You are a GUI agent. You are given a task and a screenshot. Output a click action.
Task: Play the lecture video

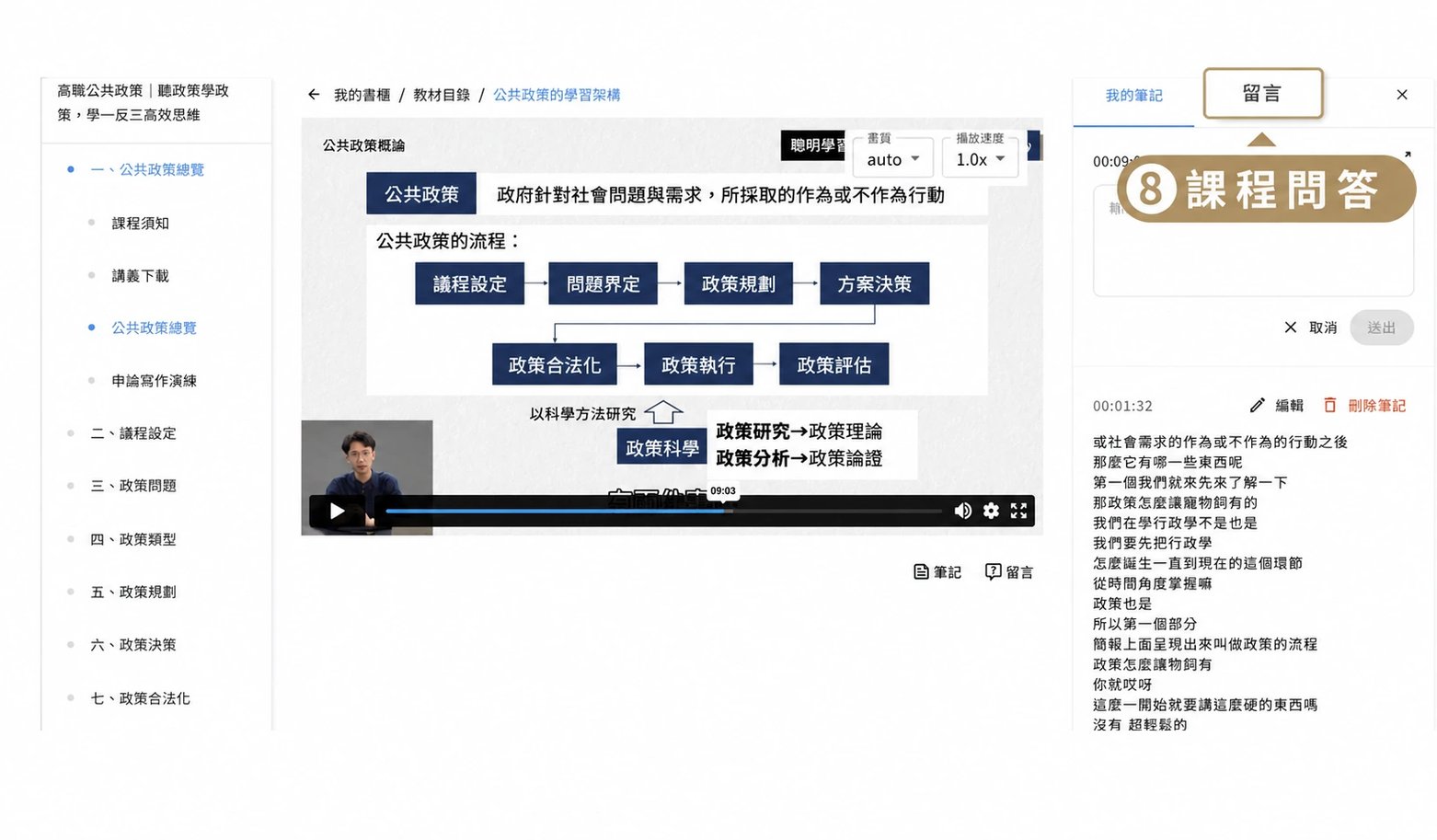pyautogui.click(x=337, y=511)
